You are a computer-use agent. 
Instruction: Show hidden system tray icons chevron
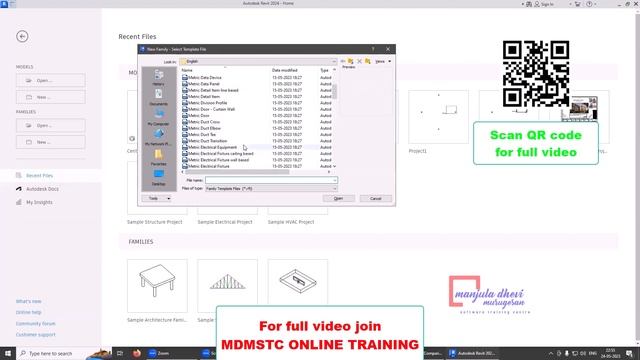coord(551,353)
